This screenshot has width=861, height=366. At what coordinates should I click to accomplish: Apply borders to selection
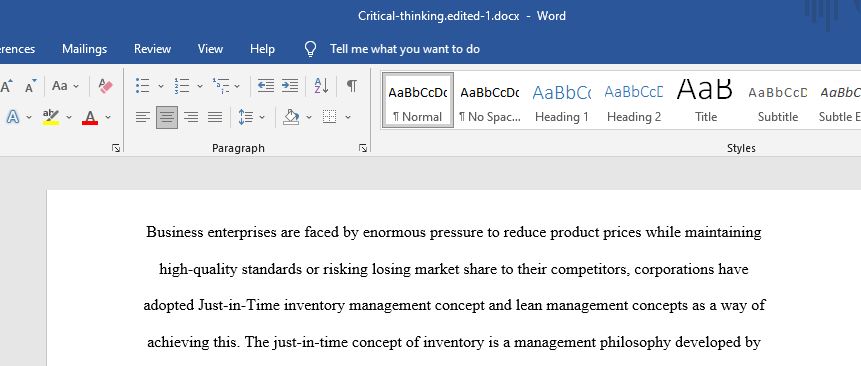tap(329, 117)
